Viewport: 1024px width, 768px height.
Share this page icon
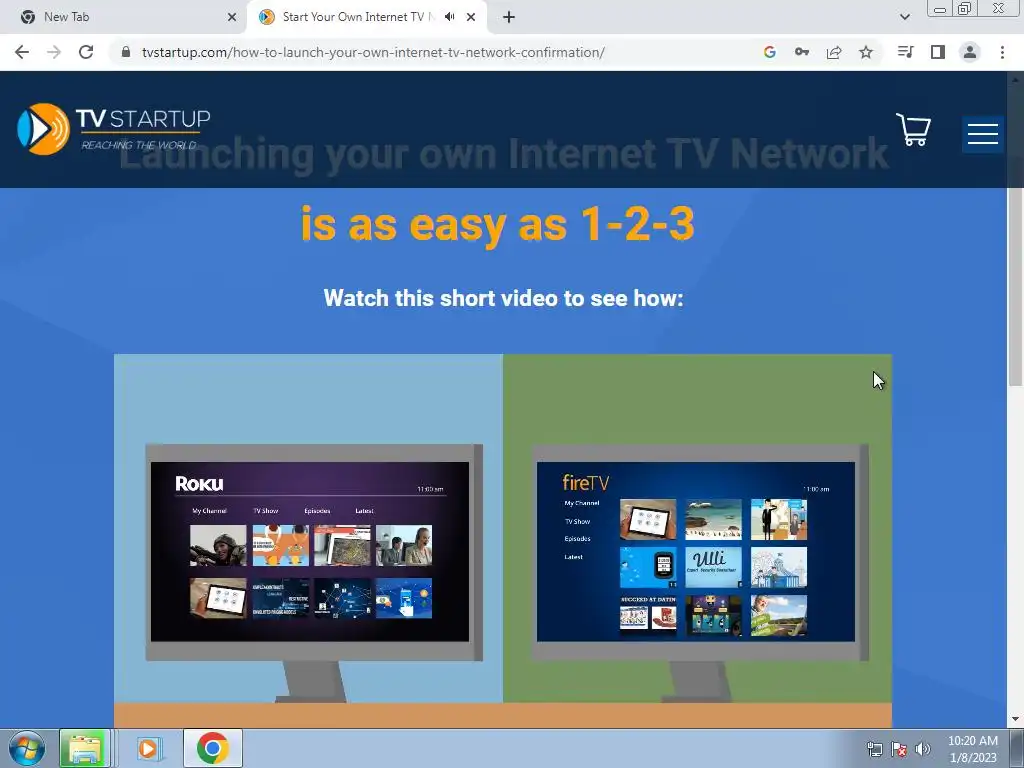pyautogui.click(x=834, y=52)
